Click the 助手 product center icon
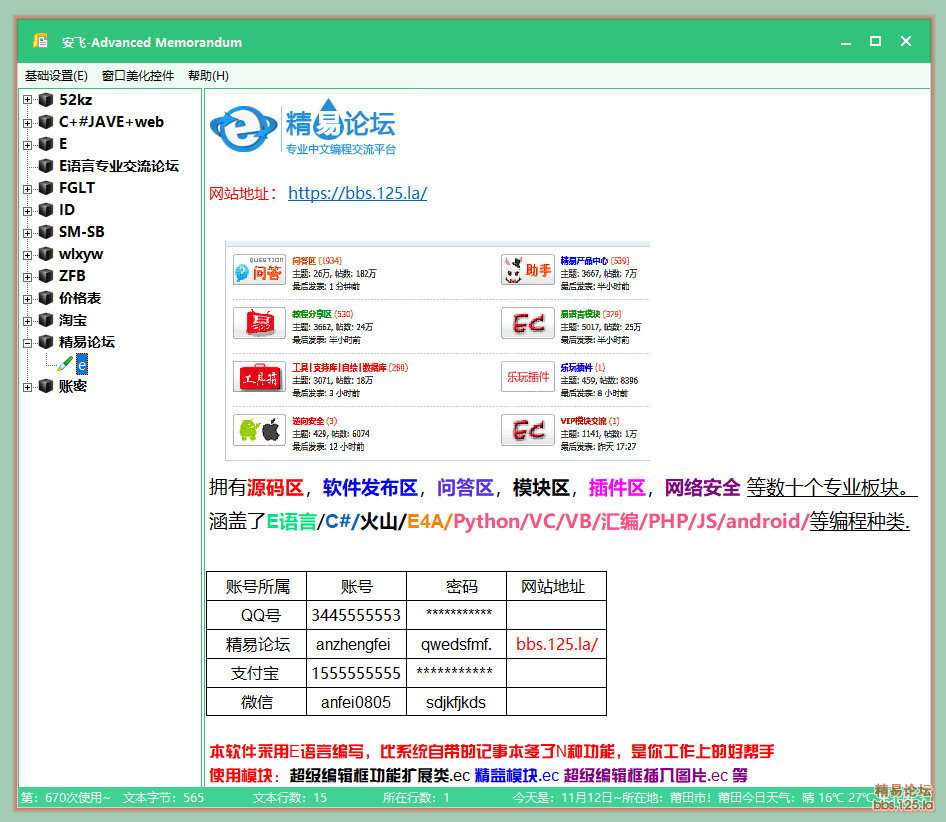This screenshot has width=946, height=822. (528, 270)
